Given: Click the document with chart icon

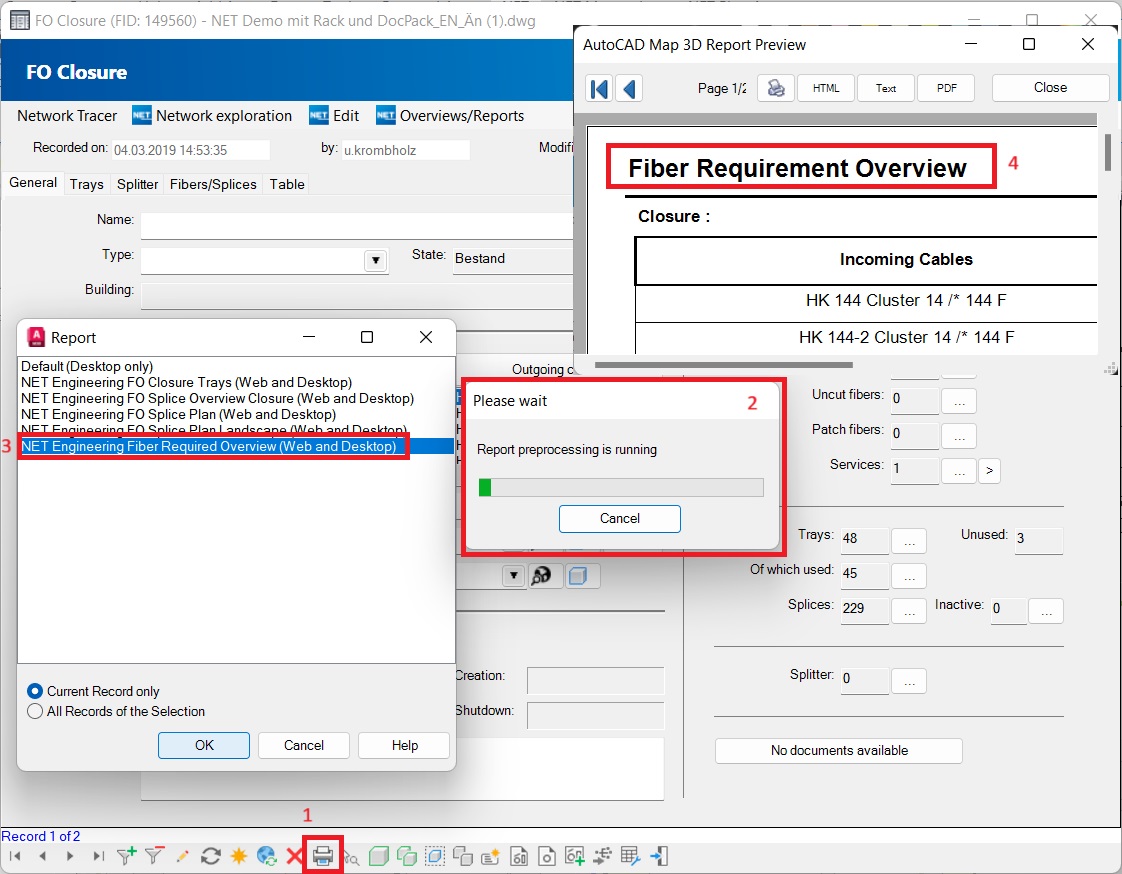Looking at the screenshot, I should [519, 855].
